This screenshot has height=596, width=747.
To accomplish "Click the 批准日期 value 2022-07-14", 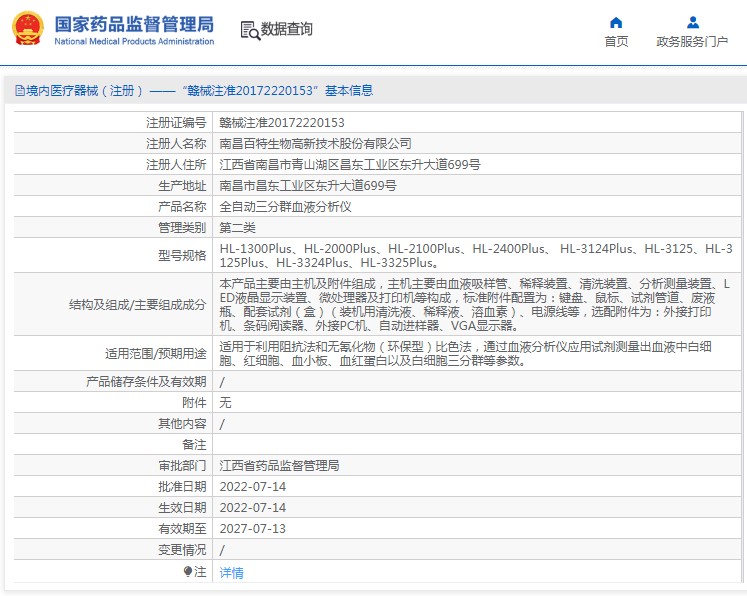I will pos(252,487).
